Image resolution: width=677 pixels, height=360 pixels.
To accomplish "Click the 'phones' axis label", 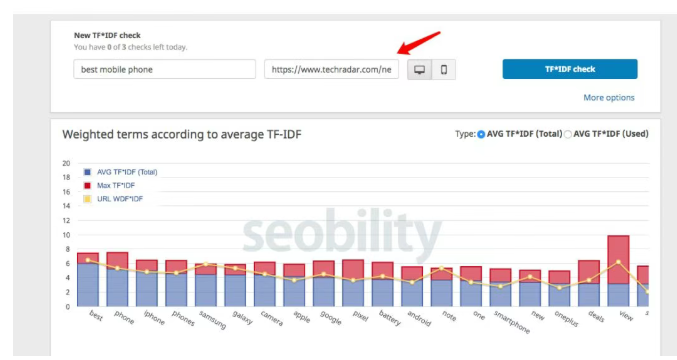I will pos(183,318).
